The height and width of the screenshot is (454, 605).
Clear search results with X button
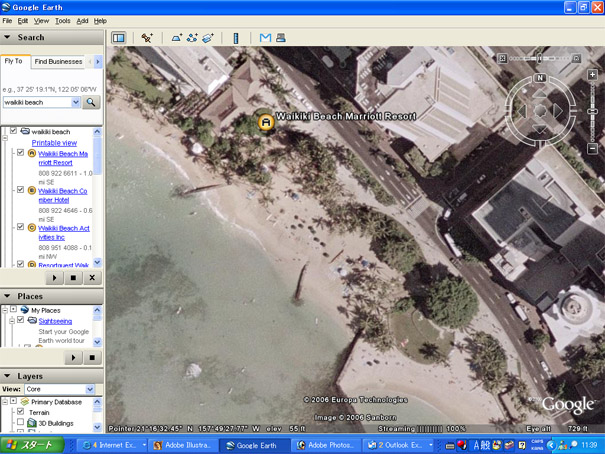[92, 278]
